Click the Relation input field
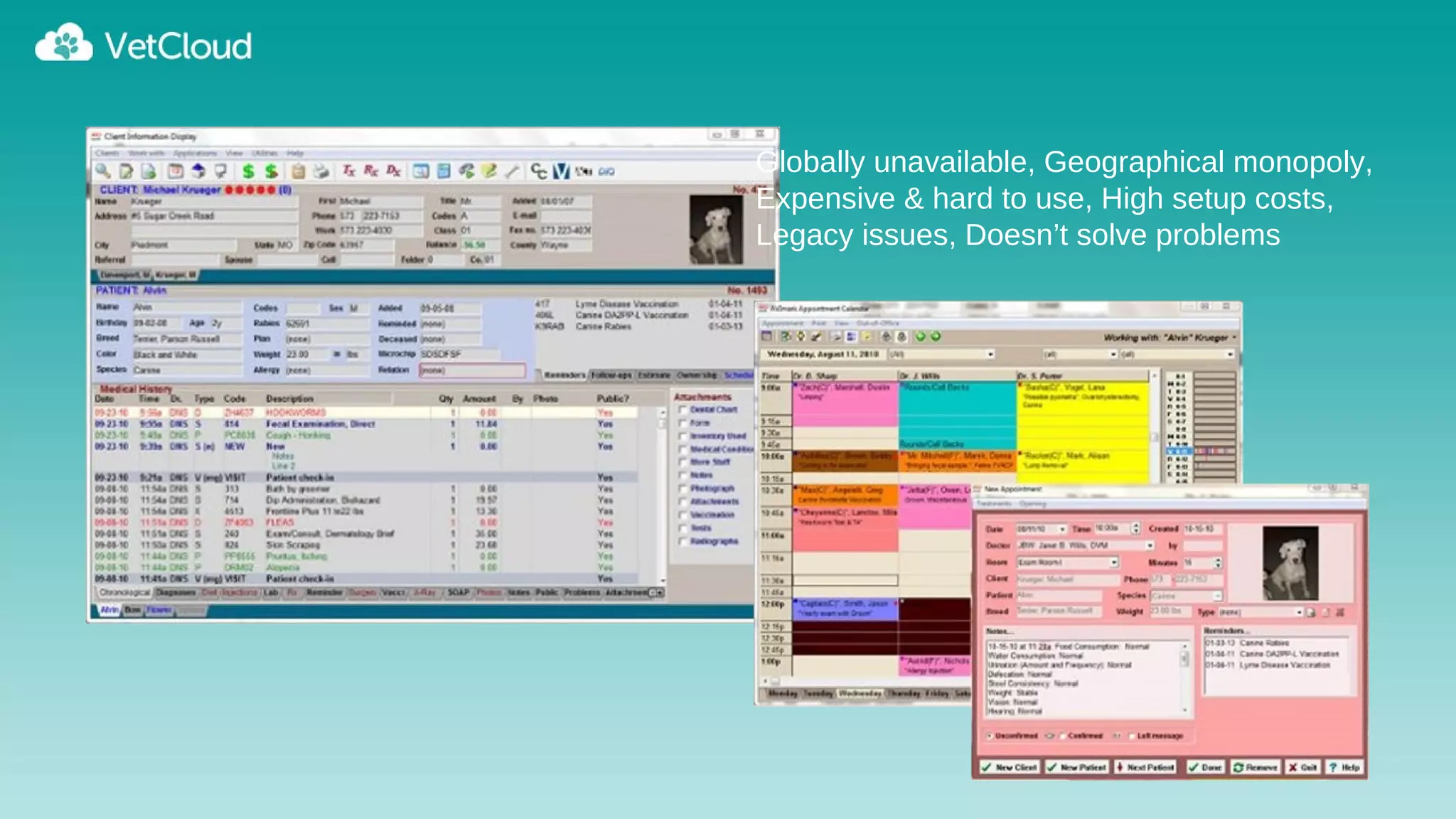Image resolution: width=1456 pixels, height=819 pixels. pos(472,370)
